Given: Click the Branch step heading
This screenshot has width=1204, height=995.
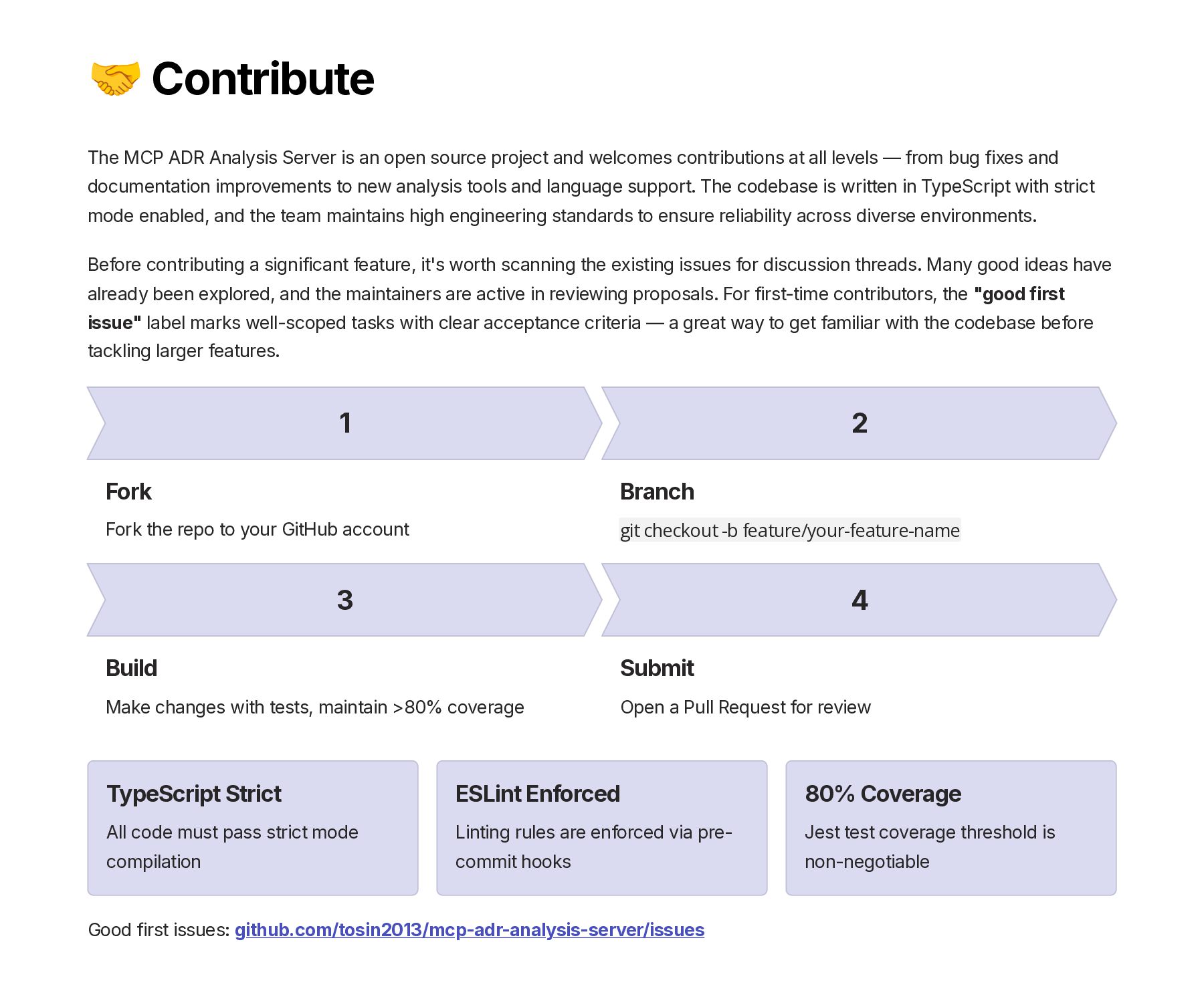Looking at the screenshot, I should click(657, 491).
